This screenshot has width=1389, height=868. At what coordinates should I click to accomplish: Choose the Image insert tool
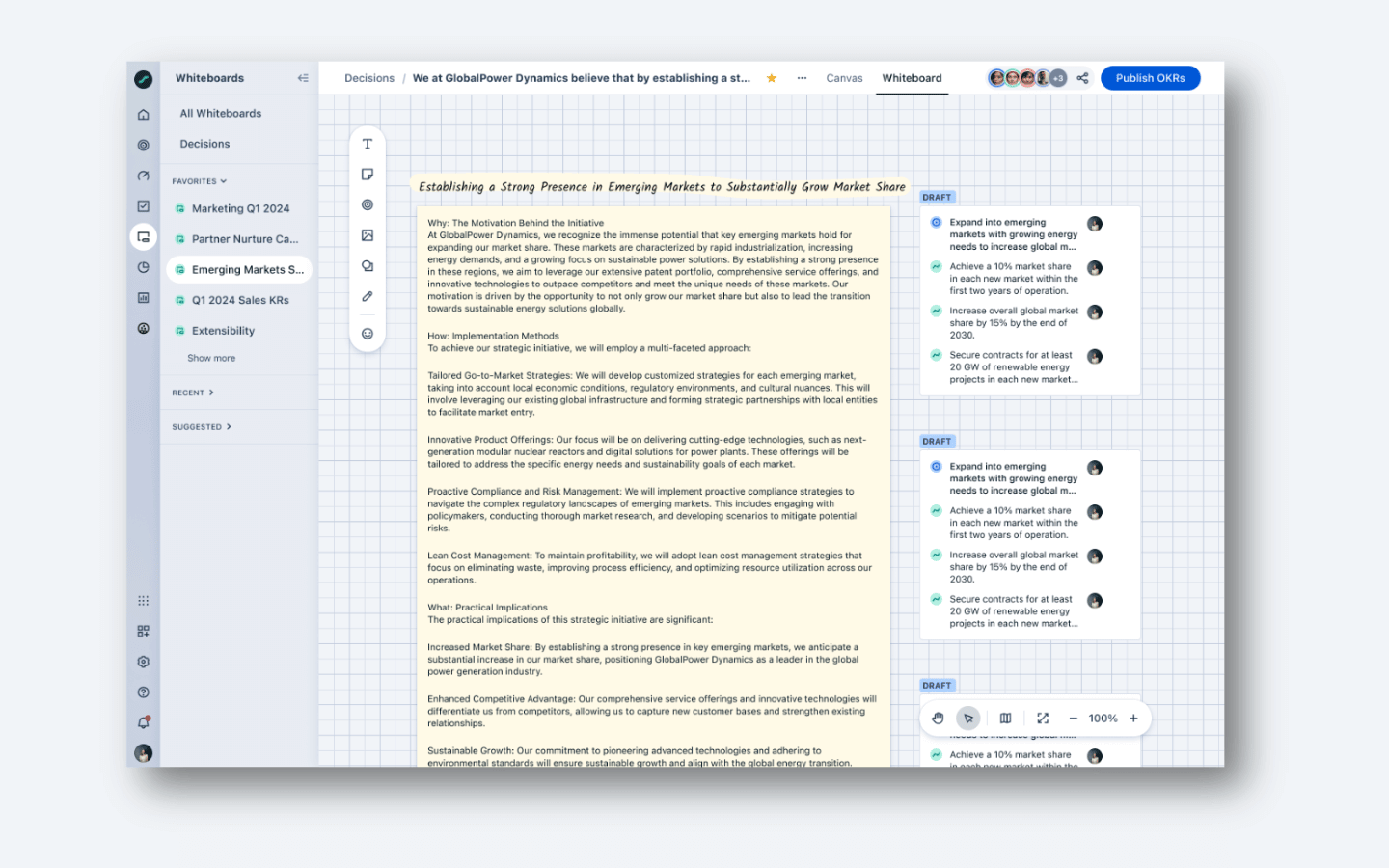point(368,235)
